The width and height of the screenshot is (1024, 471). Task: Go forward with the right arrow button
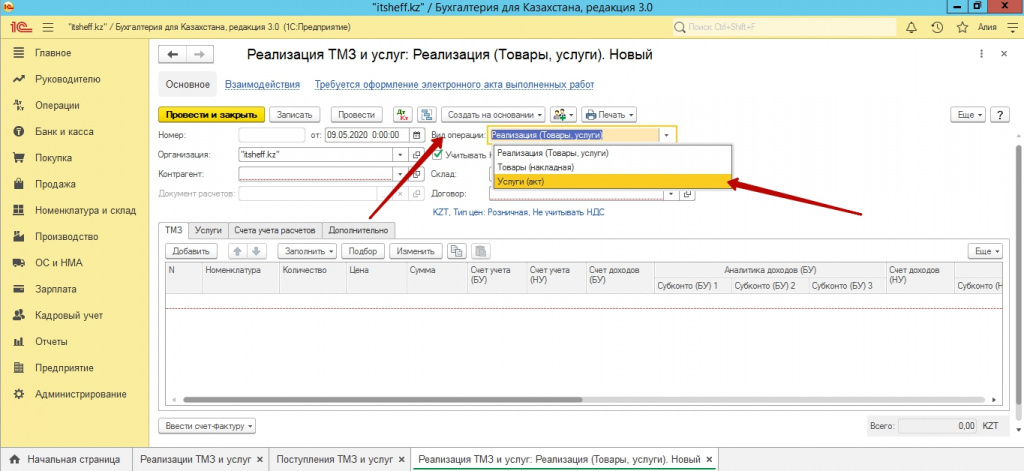pos(200,55)
